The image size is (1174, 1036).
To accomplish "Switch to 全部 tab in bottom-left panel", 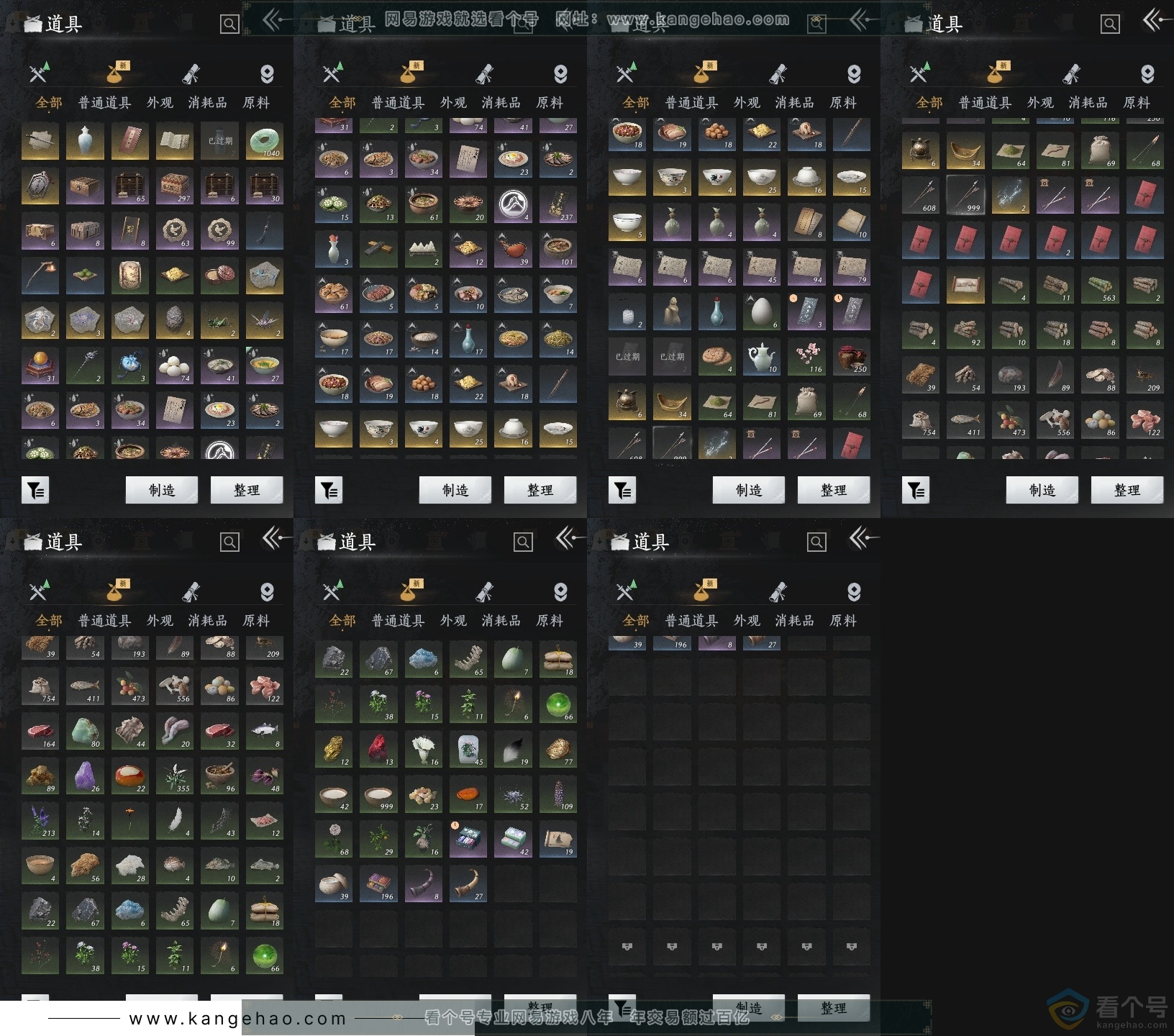I will click(x=49, y=621).
